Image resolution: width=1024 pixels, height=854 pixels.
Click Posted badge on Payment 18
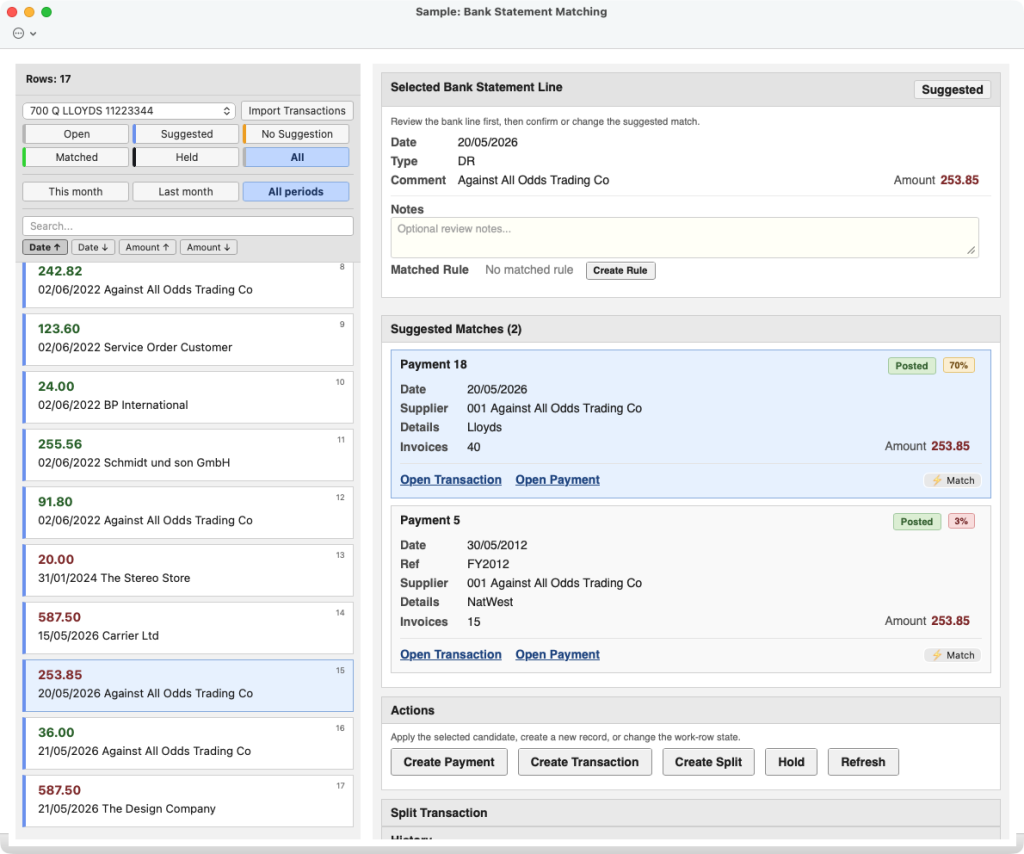(x=911, y=366)
